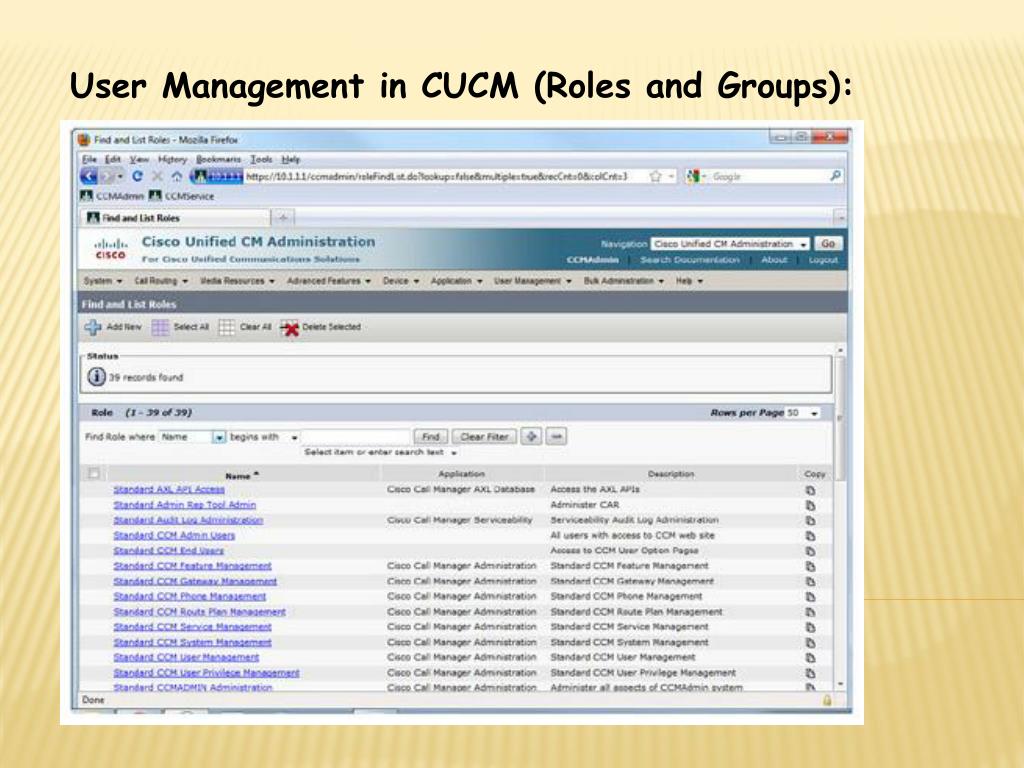1024x768 pixels.
Task: Tick the select-all checkbox in table header
Action: pyautogui.click(x=94, y=473)
